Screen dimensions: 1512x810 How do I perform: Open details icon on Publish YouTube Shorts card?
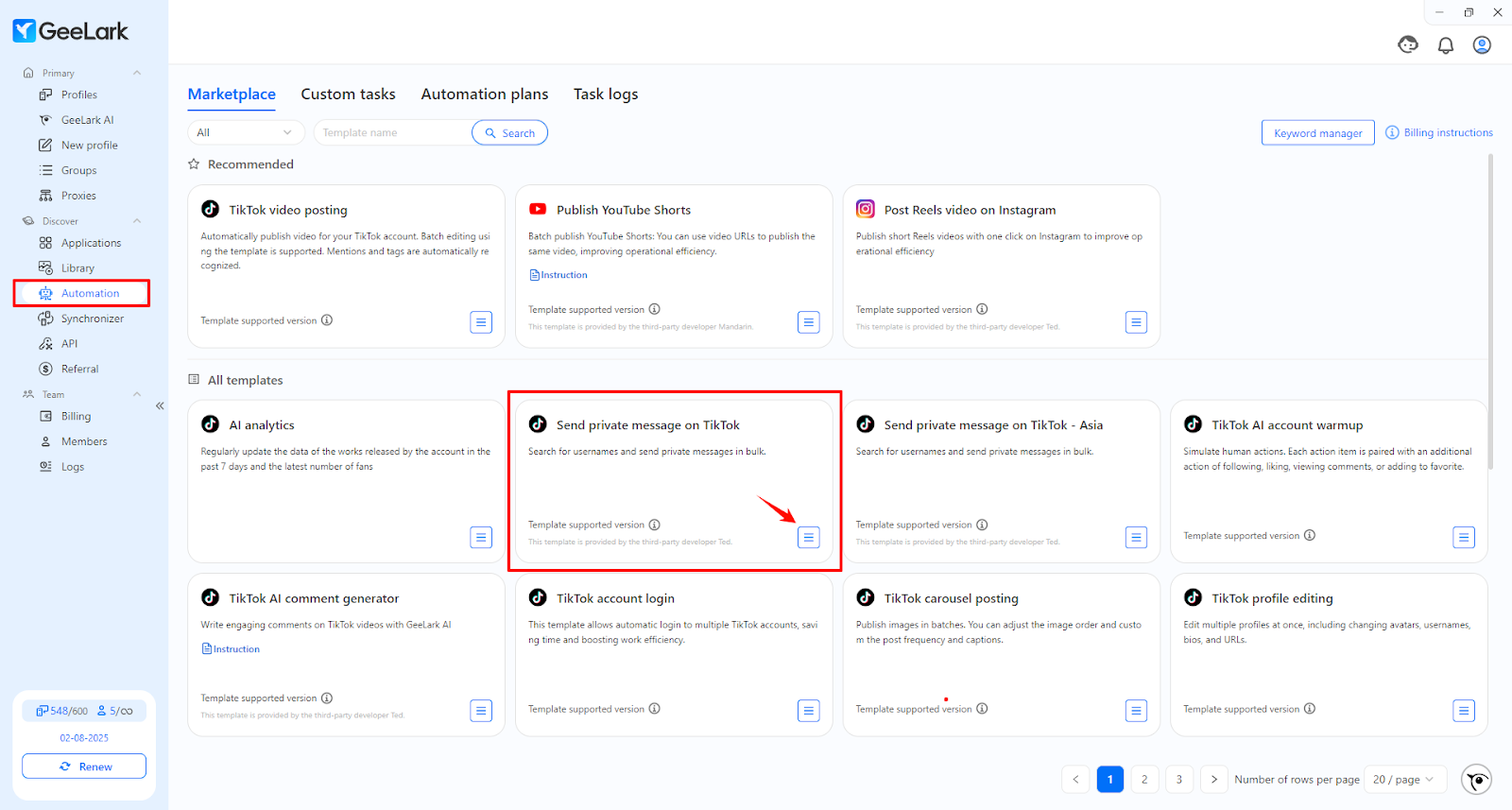click(809, 322)
